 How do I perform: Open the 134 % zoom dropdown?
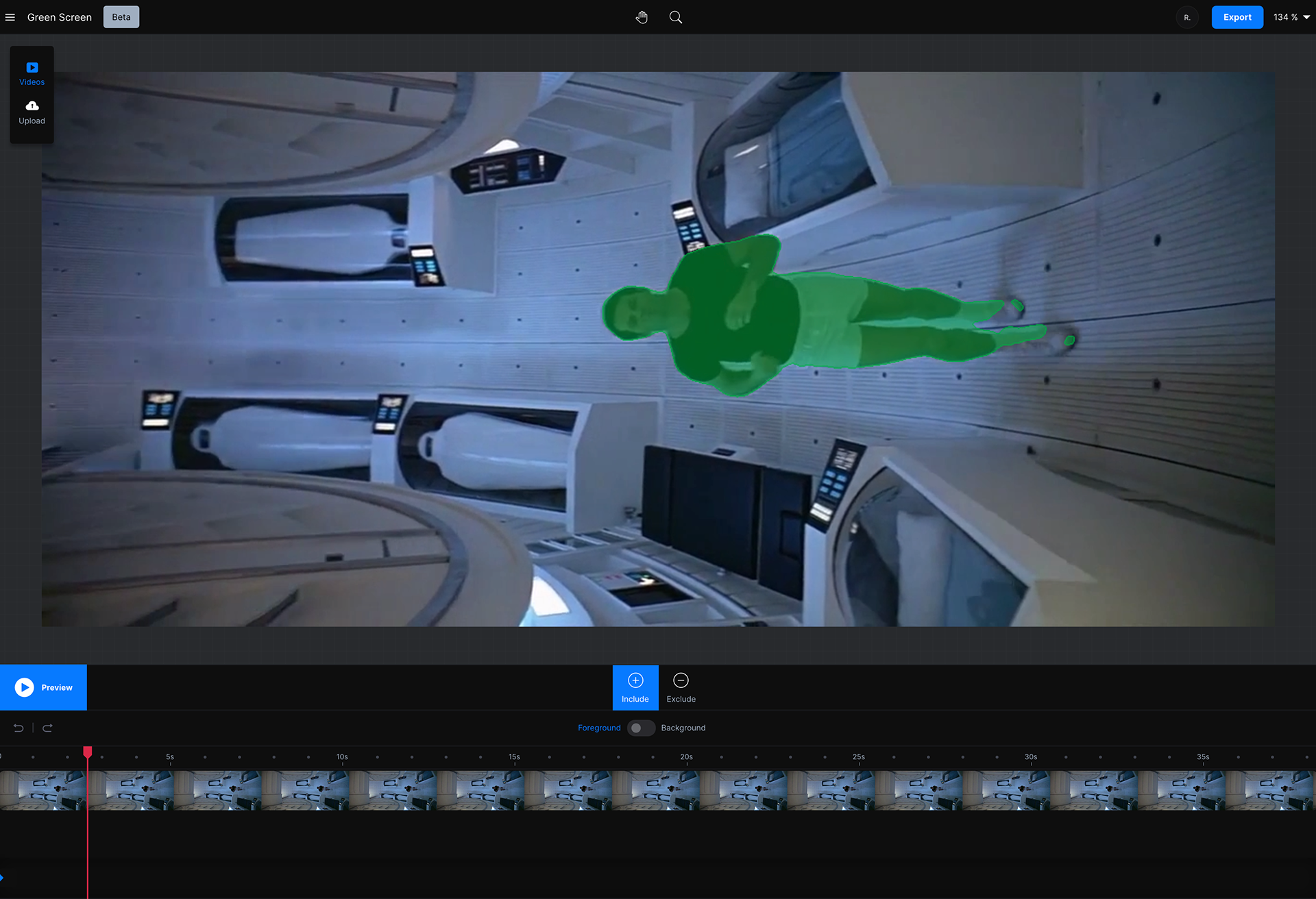click(x=1291, y=17)
